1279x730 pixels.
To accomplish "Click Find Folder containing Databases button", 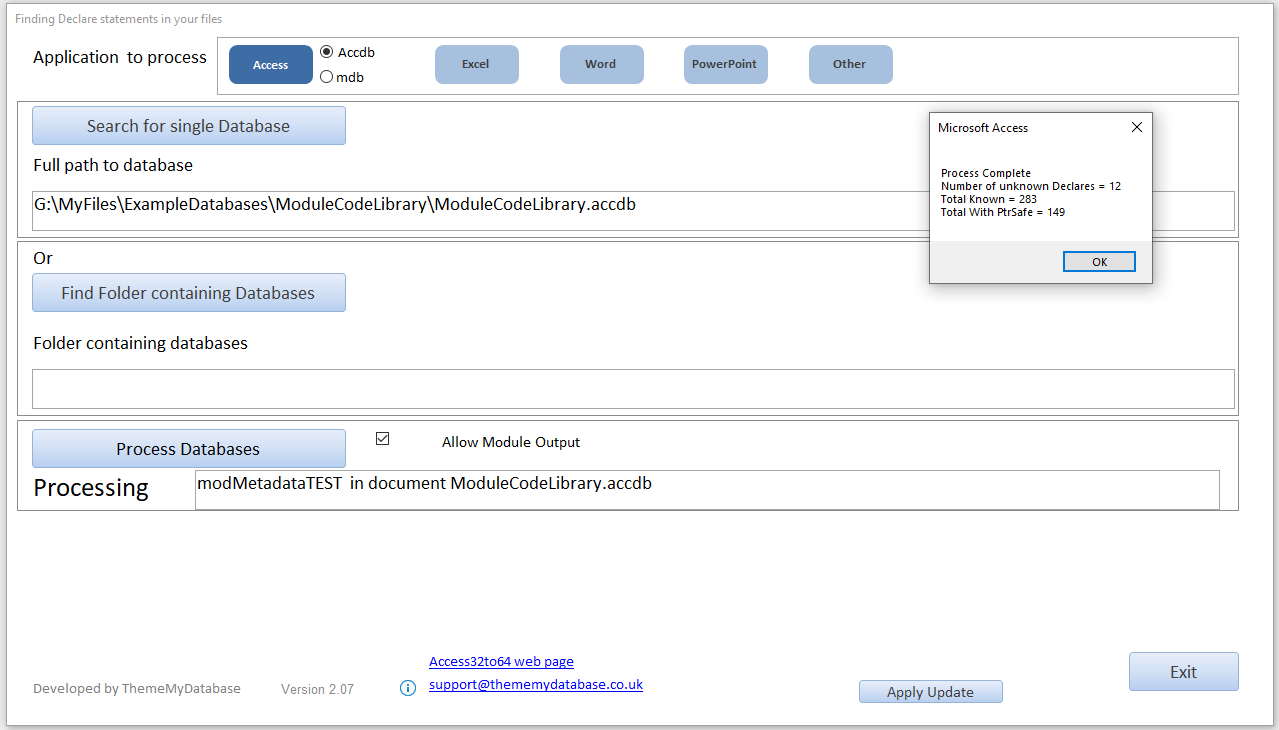I will click(189, 293).
